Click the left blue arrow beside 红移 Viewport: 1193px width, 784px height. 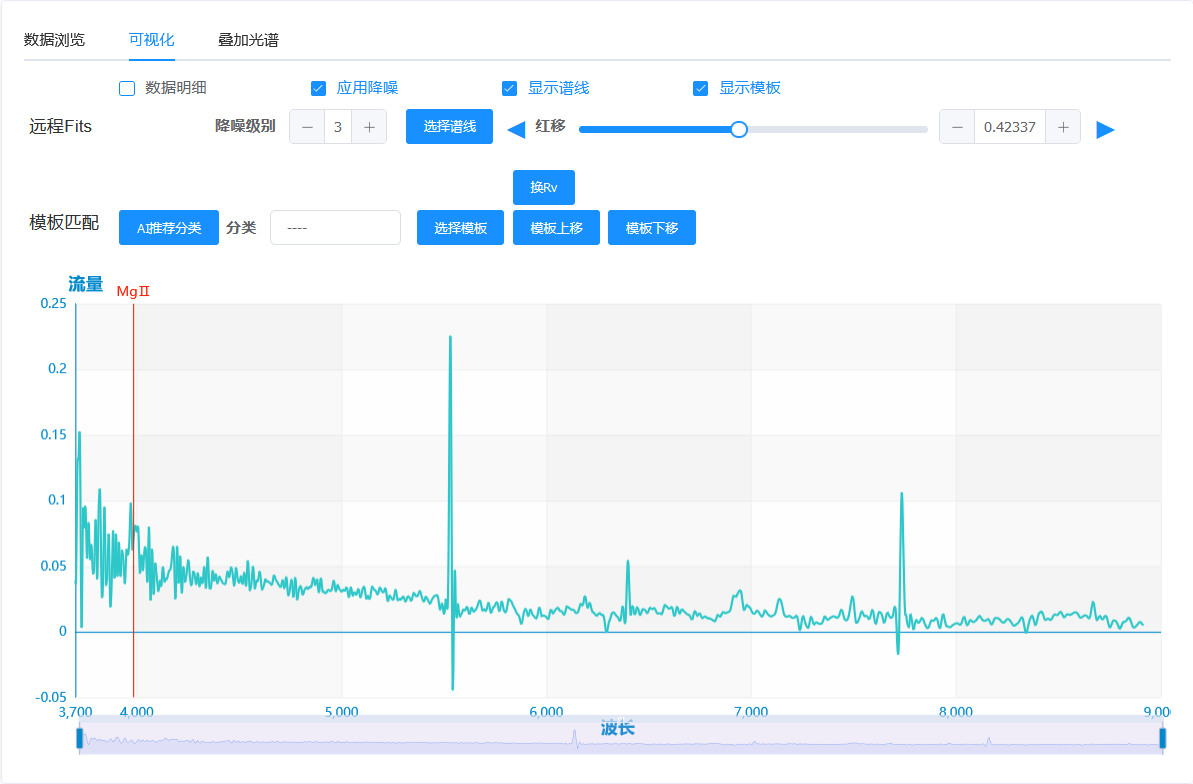pos(517,129)
